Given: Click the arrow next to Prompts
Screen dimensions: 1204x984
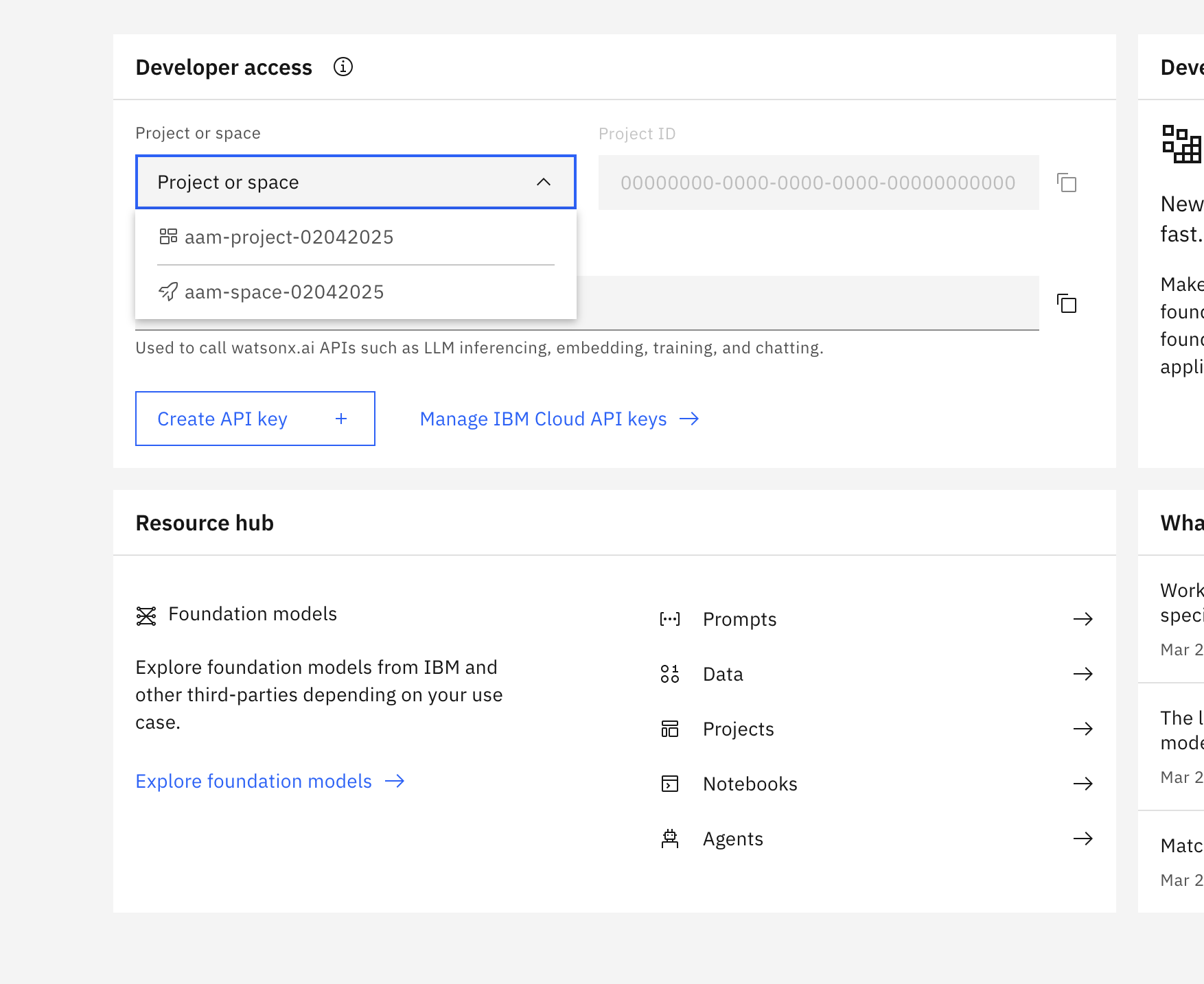Looking at the screenshot, I should tap(1083, 619).
